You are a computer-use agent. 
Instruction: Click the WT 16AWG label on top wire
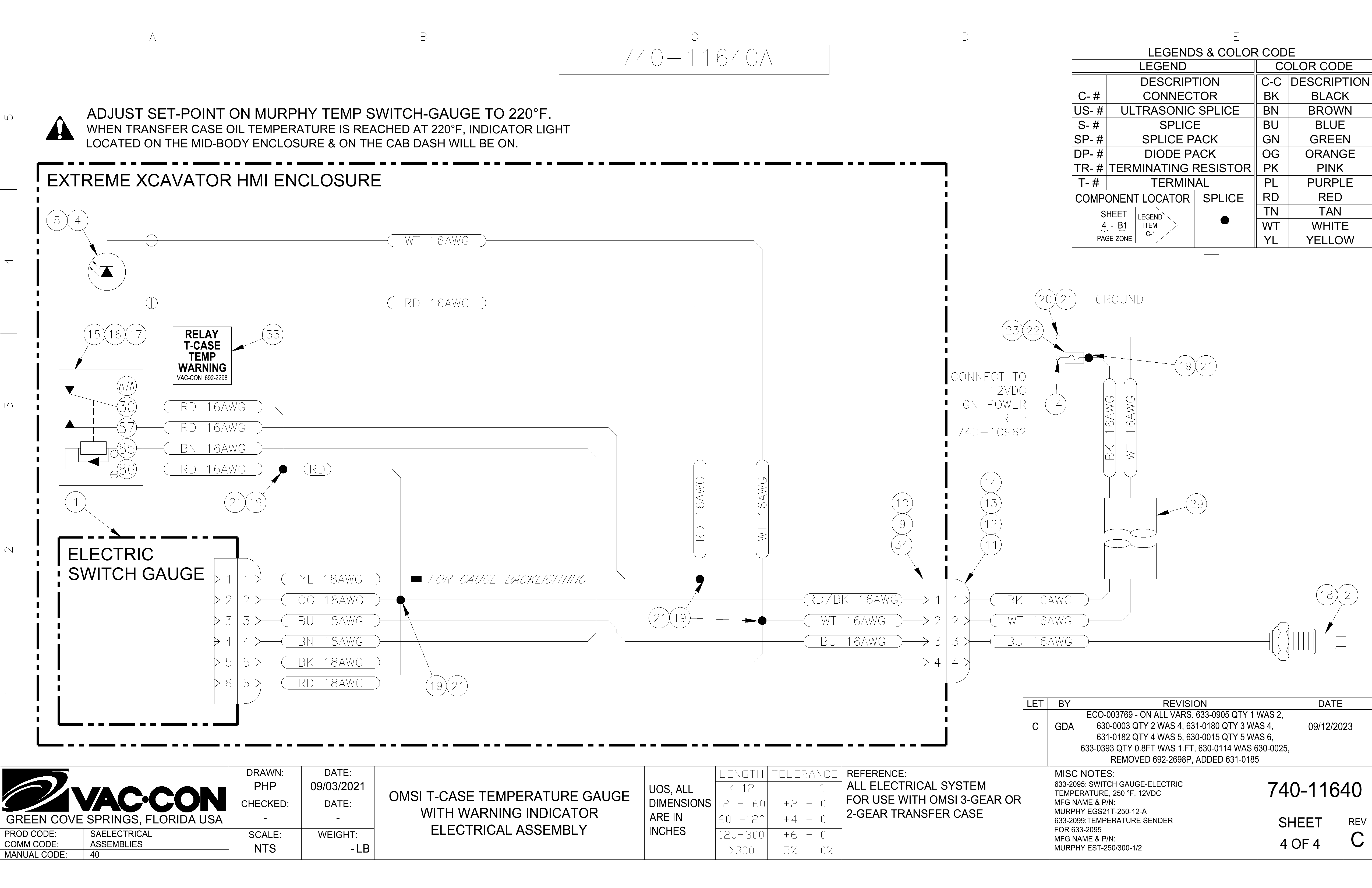pyautogui.click(x=437, y=240)
